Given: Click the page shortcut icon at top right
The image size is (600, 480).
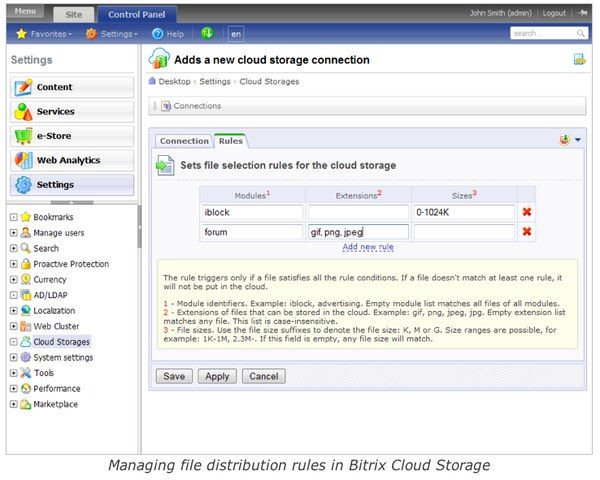Looking at the screenshot, I should 579,59.
